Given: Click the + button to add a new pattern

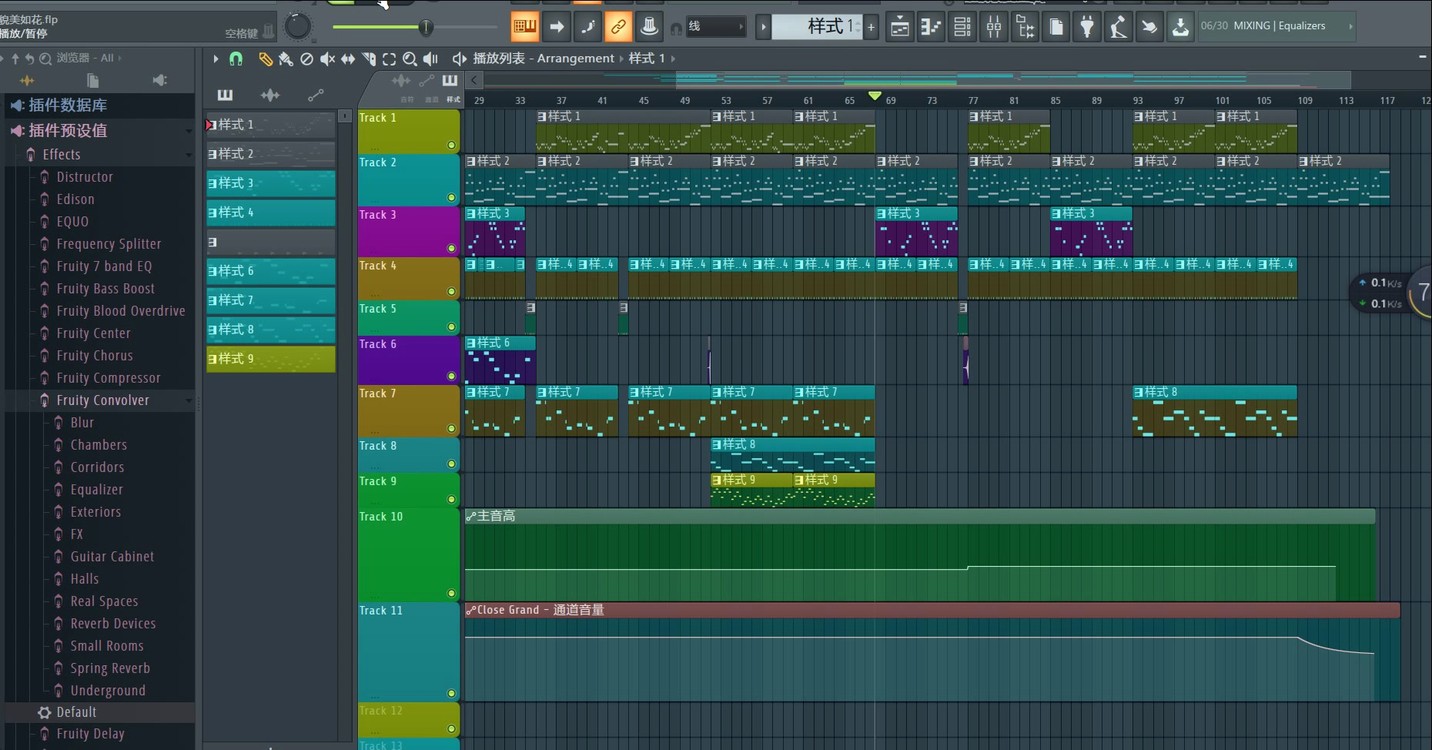Looking at the screenshot, I should 870,26.
